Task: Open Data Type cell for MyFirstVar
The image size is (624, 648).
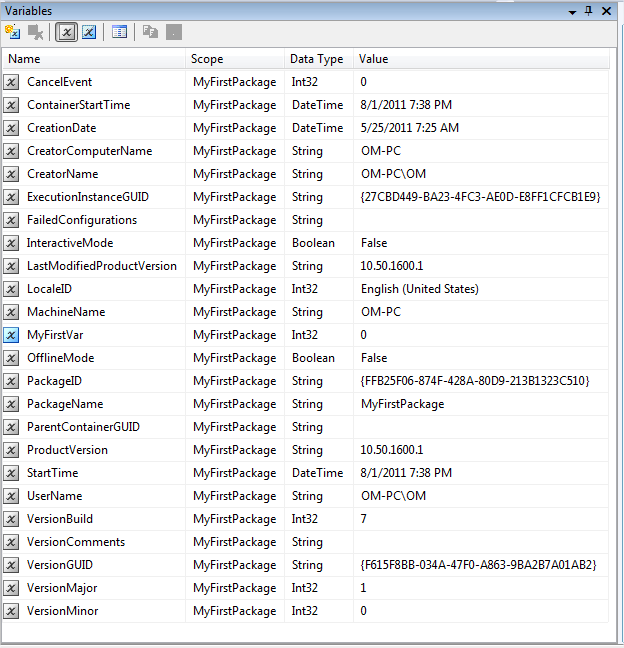Action: tap(318, 335)
